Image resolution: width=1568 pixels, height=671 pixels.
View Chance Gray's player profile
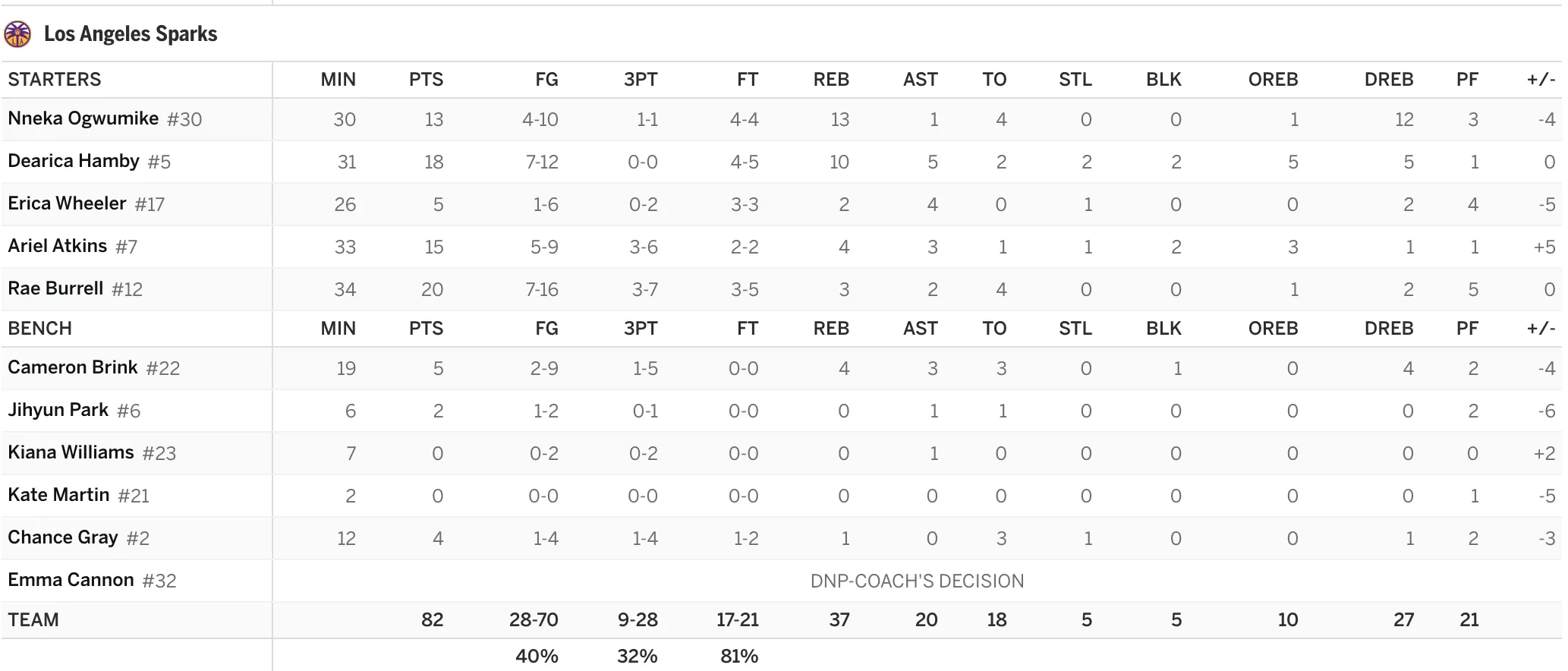63,537
